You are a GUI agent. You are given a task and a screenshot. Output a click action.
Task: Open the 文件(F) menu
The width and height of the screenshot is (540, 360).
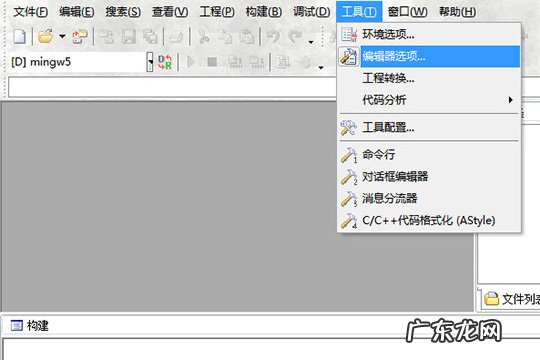click(31, 12)
